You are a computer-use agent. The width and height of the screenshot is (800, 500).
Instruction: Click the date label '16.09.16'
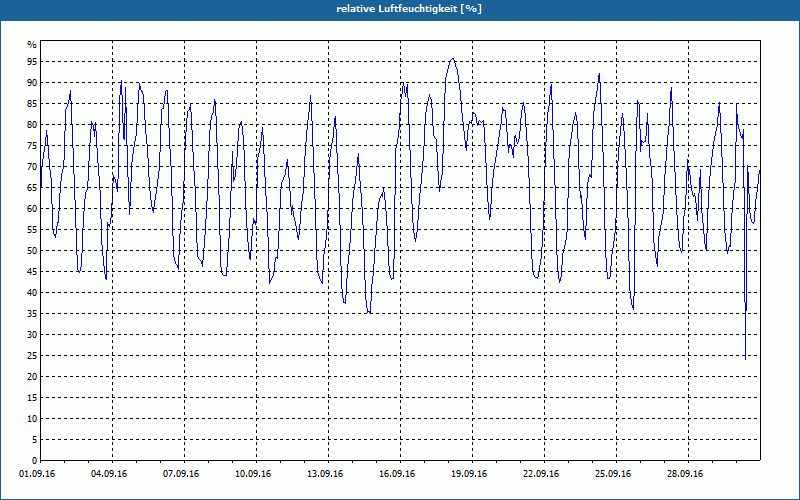pyautogui.click(x=397, y=474)
